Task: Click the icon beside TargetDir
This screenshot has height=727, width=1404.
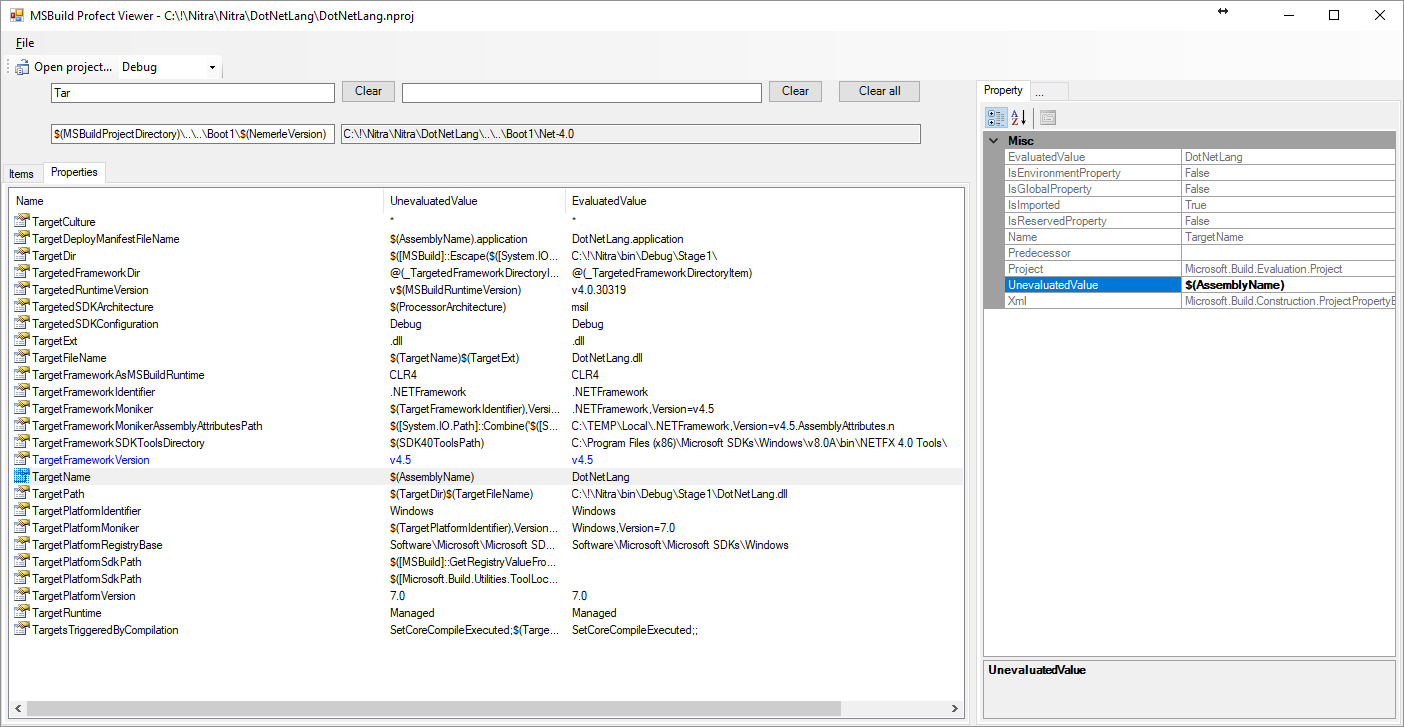Action: [22, 256]
